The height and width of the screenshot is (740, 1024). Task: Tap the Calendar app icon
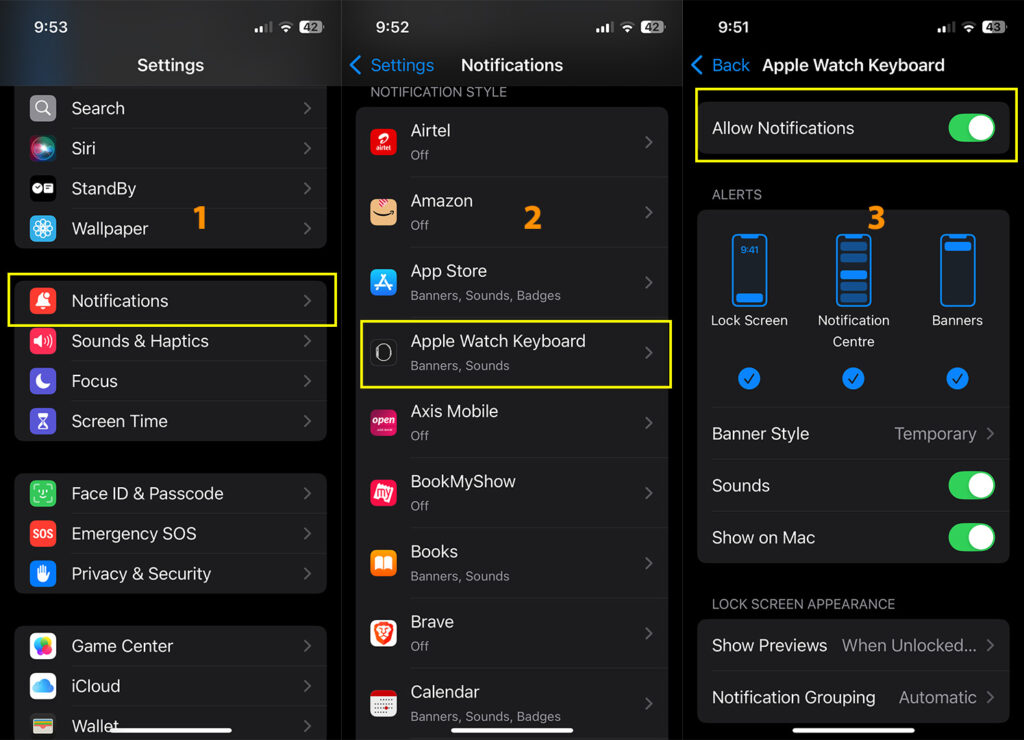pyautogui.click(x=383, y=703)
